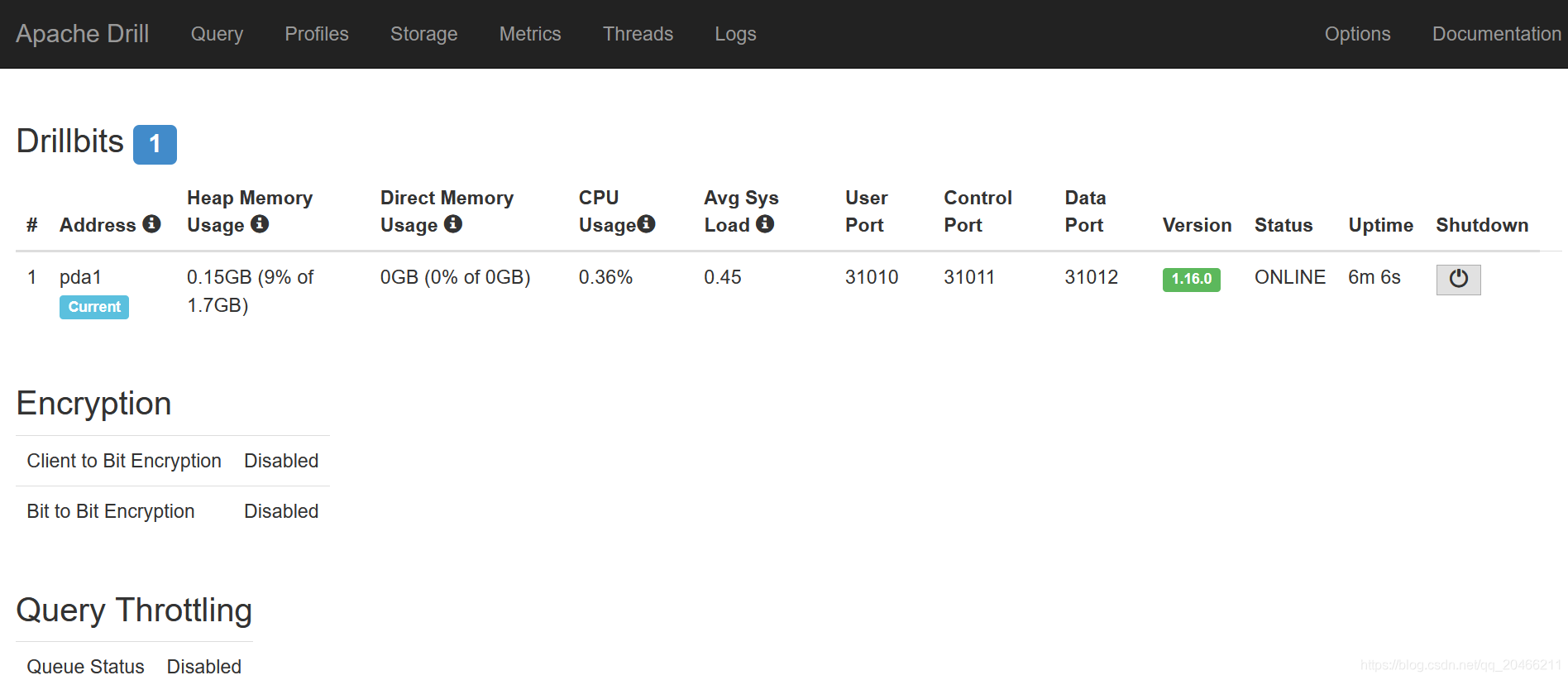
Task: Open the Logs page
Action: (735, 34)
